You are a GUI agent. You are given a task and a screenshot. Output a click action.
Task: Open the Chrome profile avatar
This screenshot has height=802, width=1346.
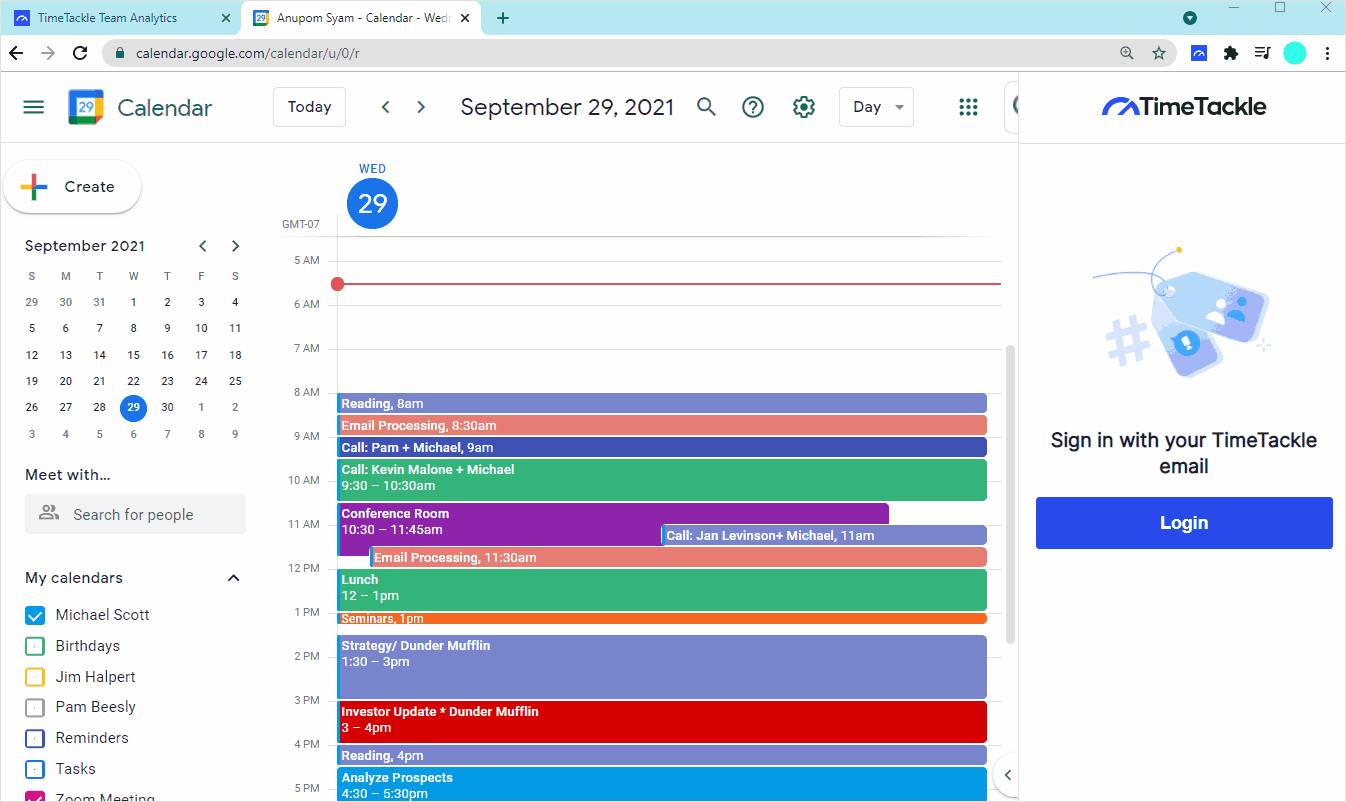pos(1295,53)
